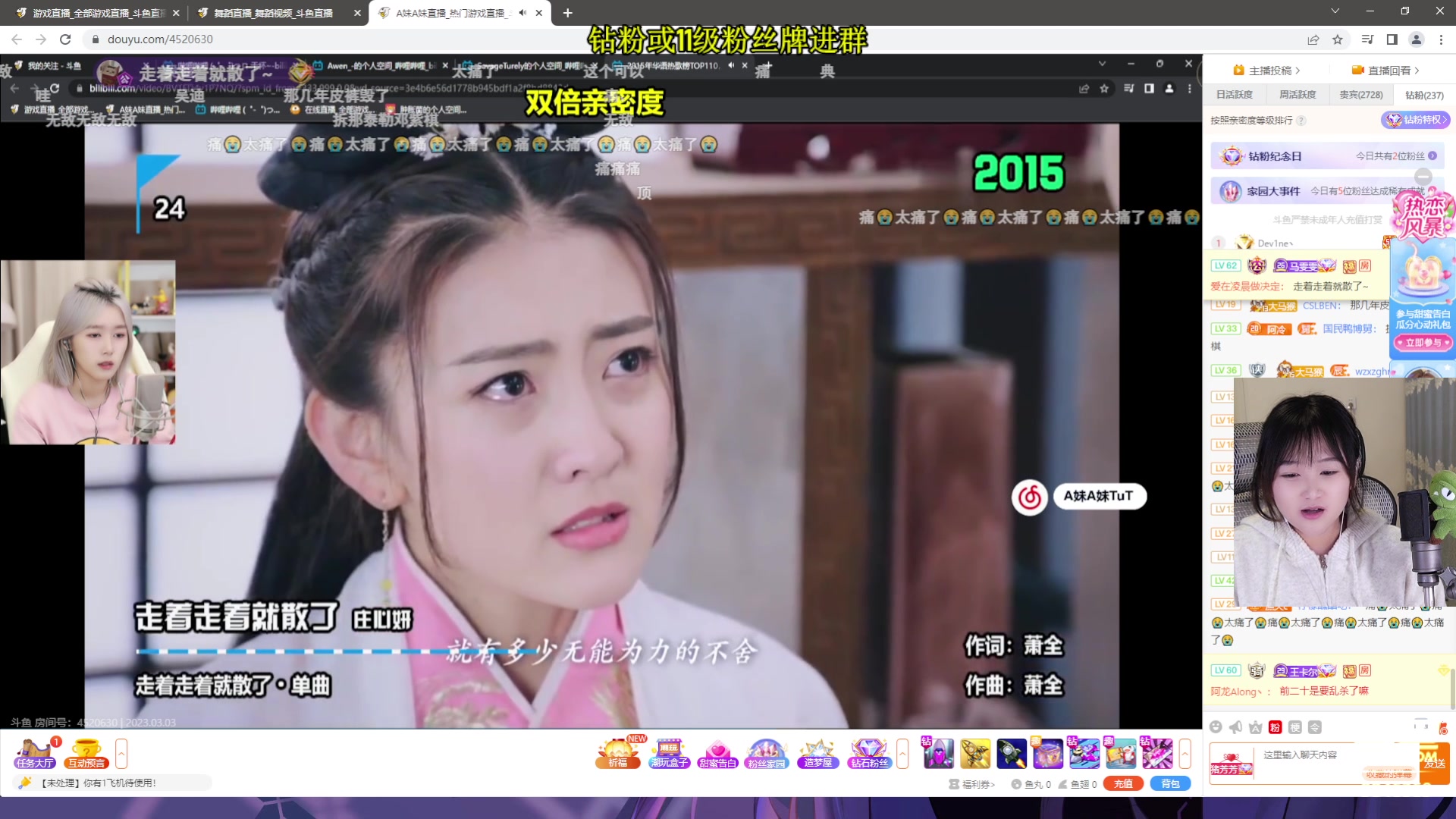Toggle the browser side panel icon
This screenshot has width=1456, height=819.
click(1392, 39)
